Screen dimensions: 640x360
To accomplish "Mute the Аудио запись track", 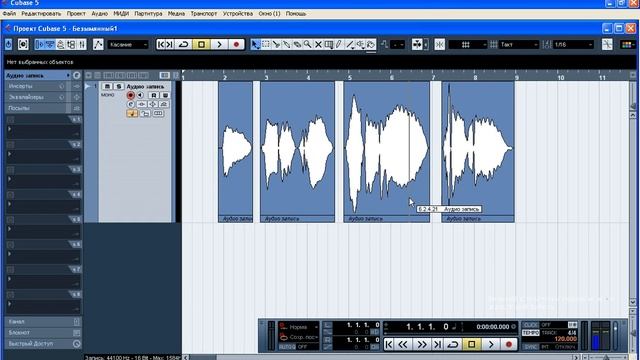I will pos(107,86).
